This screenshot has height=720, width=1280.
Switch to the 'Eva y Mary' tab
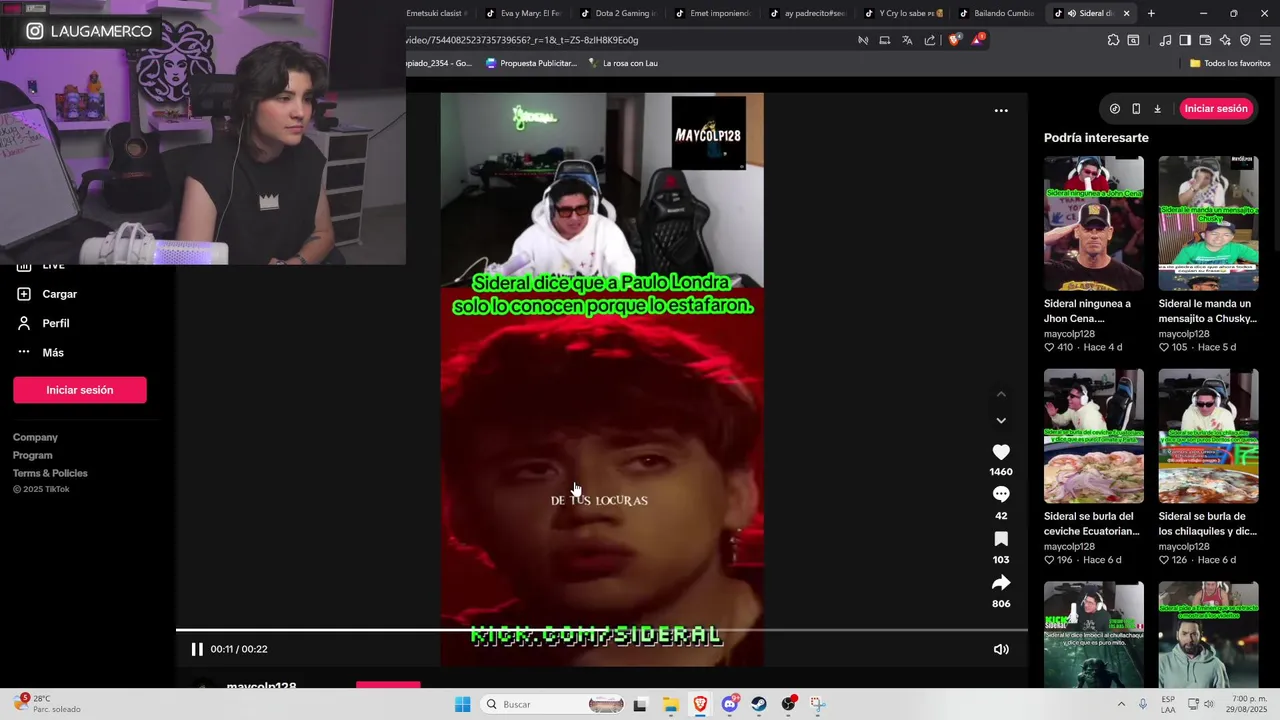click(522, 13)
